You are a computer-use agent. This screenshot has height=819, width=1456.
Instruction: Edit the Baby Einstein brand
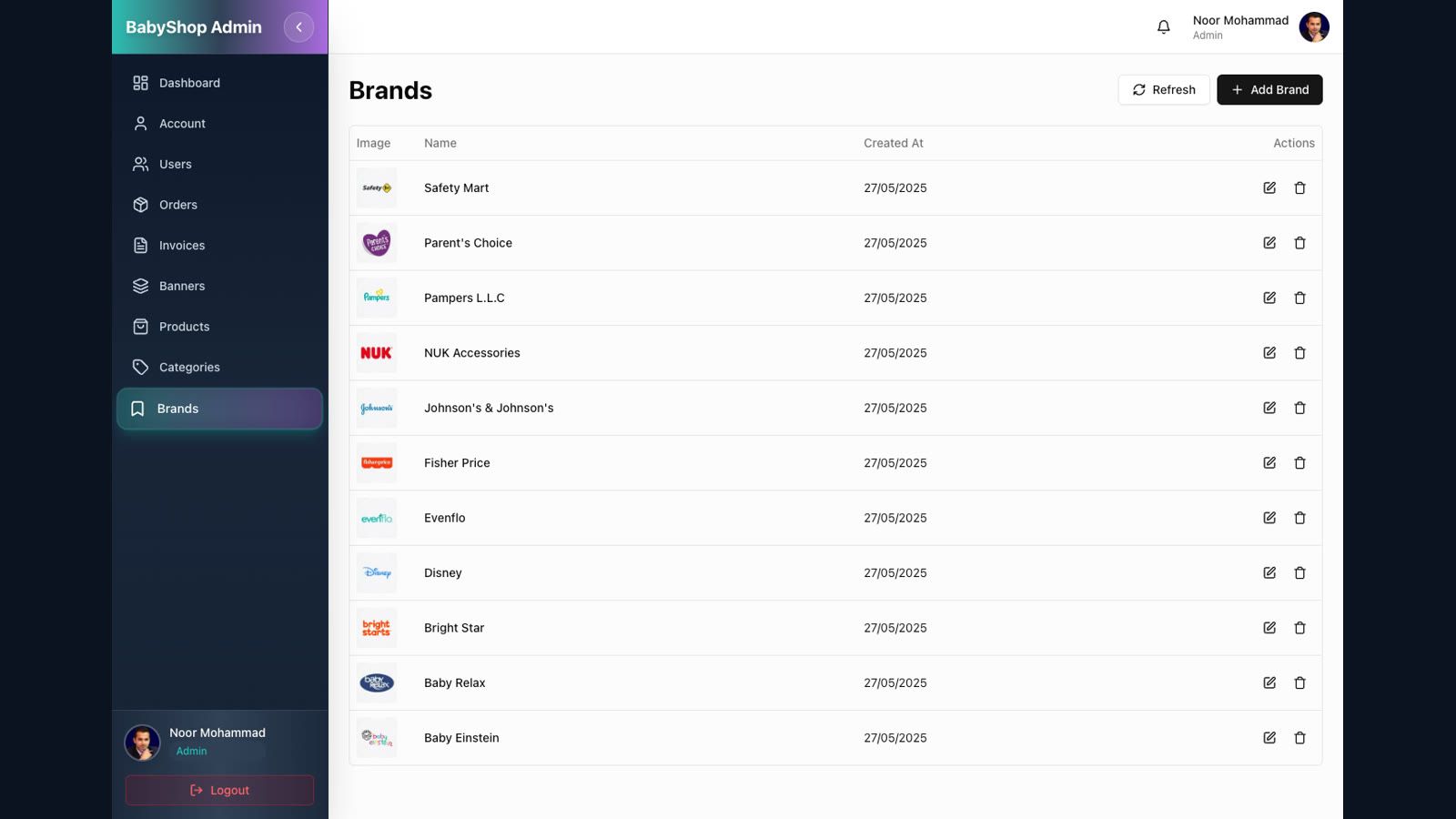tap(1269, 738)
